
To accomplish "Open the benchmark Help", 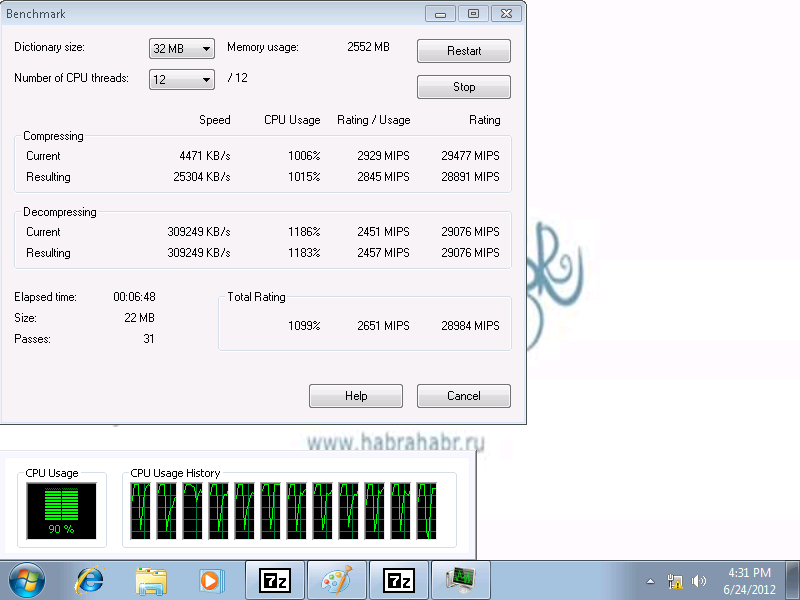I will pyautogui.click(x=356, y=396).
